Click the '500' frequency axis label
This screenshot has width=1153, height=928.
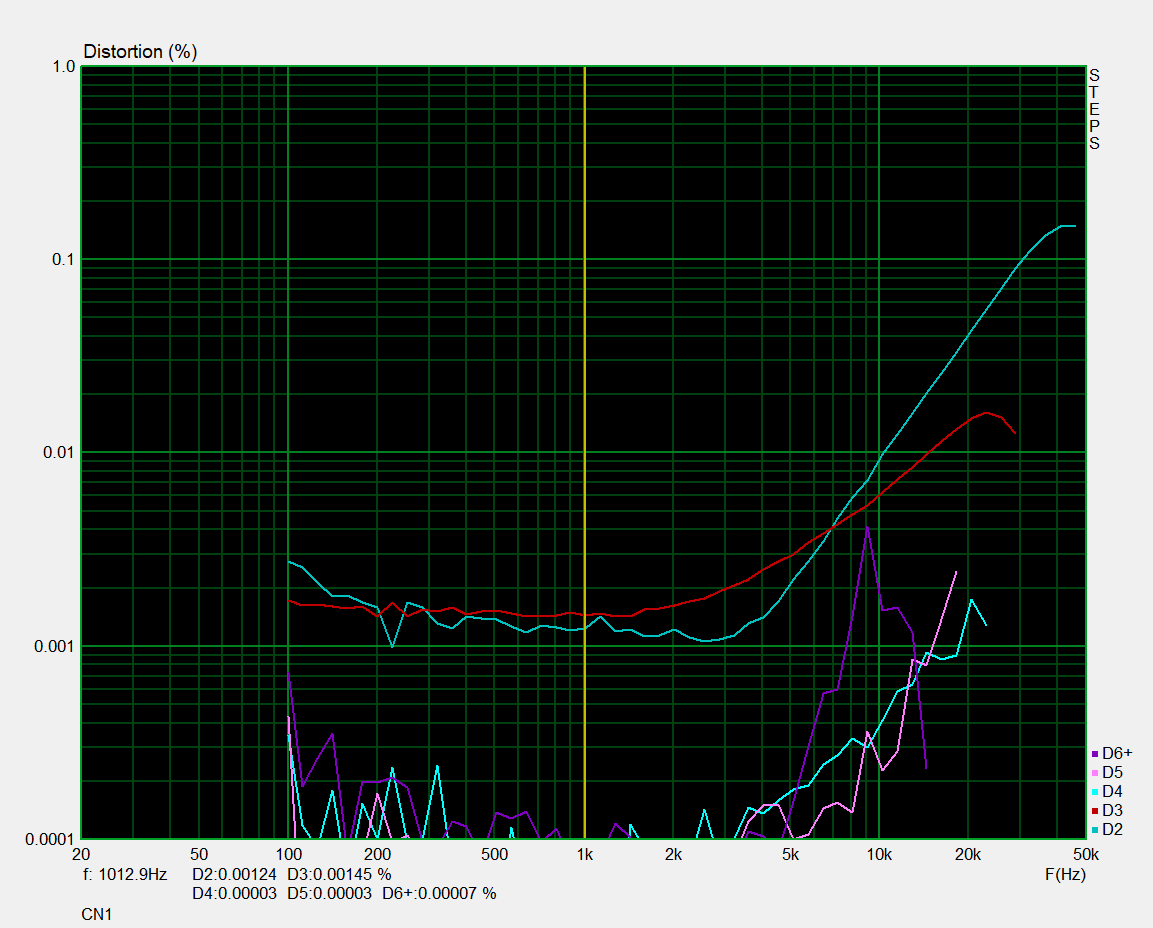[495, 855]
